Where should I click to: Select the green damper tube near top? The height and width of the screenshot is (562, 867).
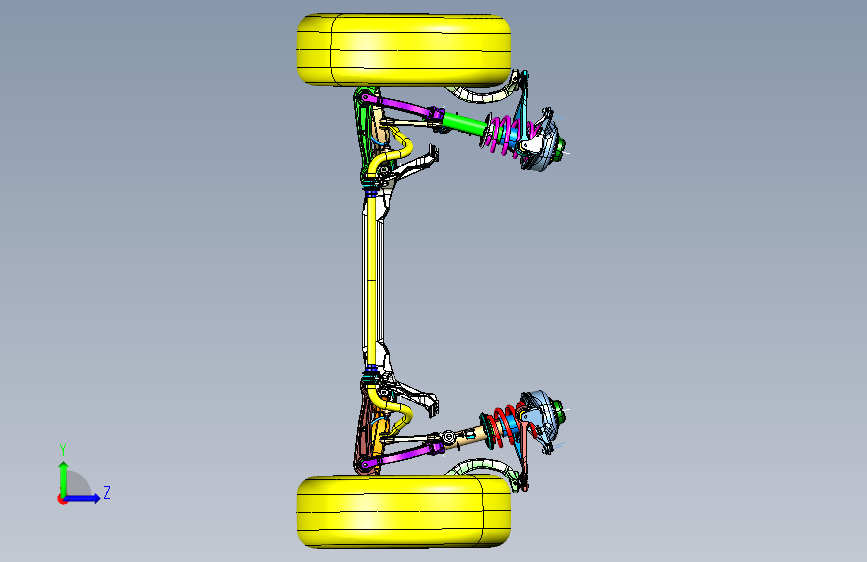pyautogui.click(x=465, y=123)
